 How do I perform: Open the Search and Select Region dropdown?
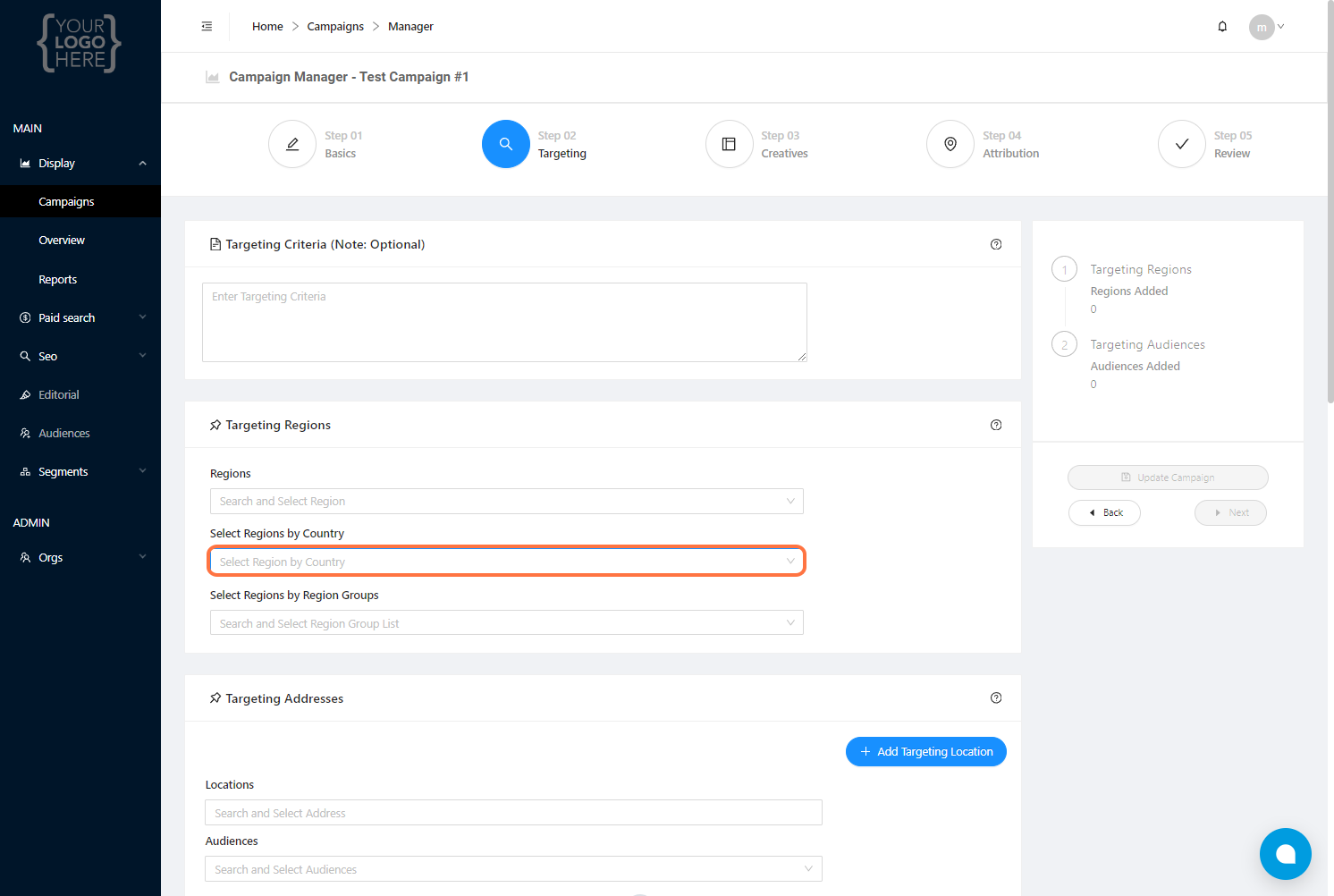(x=506, y=502)
